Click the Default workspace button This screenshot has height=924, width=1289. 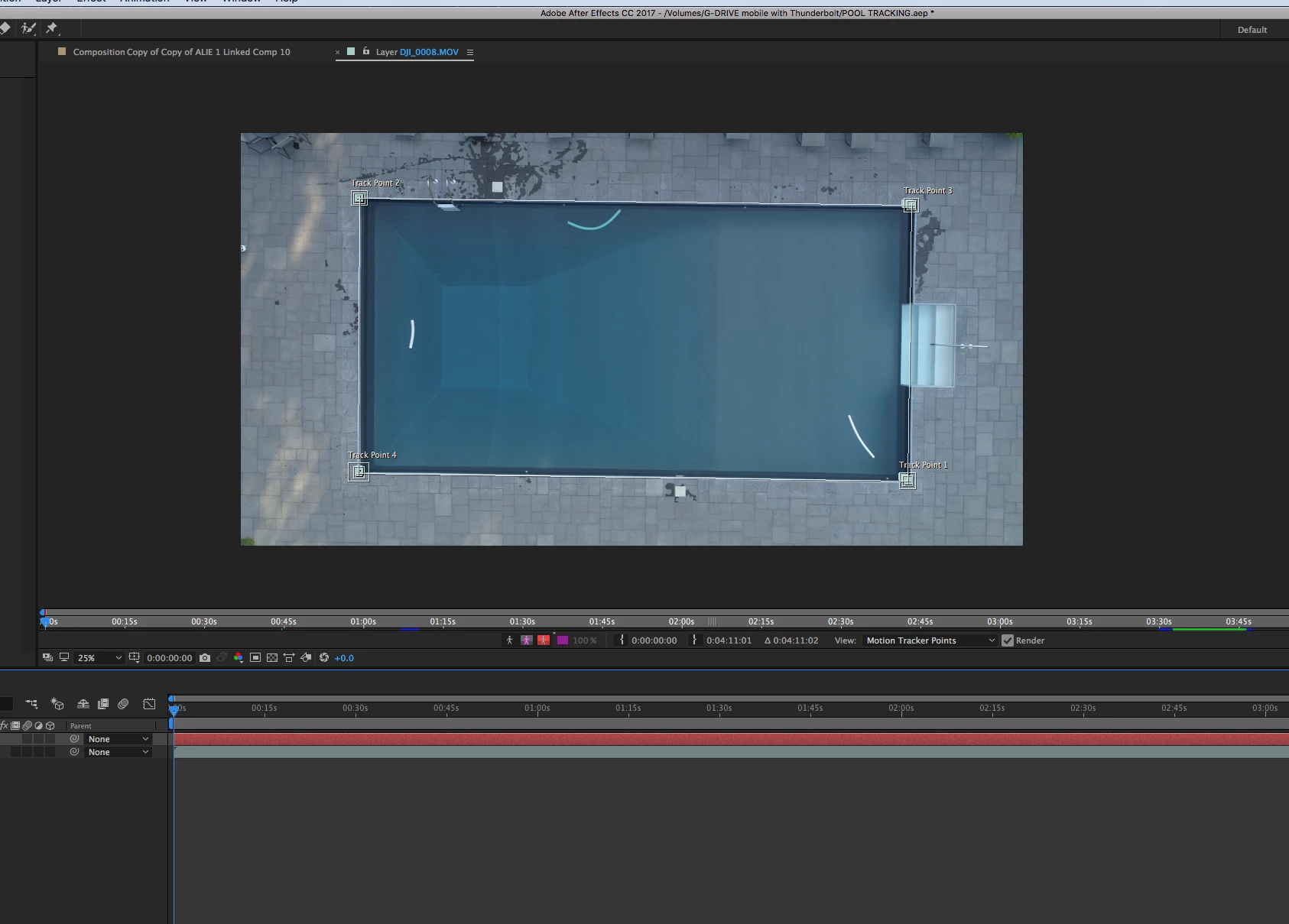1252,30
